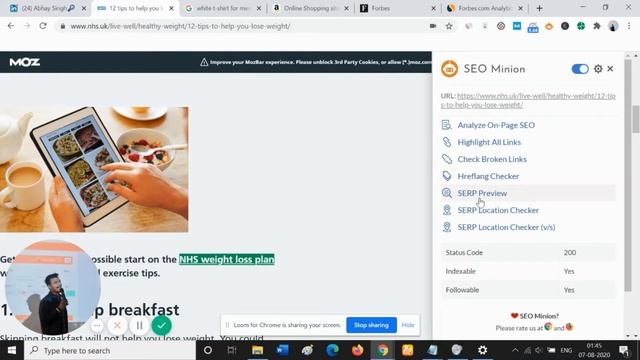Click the Indexable row label
The width and height of the screenshot is (640, 360).
click(460, 271)
